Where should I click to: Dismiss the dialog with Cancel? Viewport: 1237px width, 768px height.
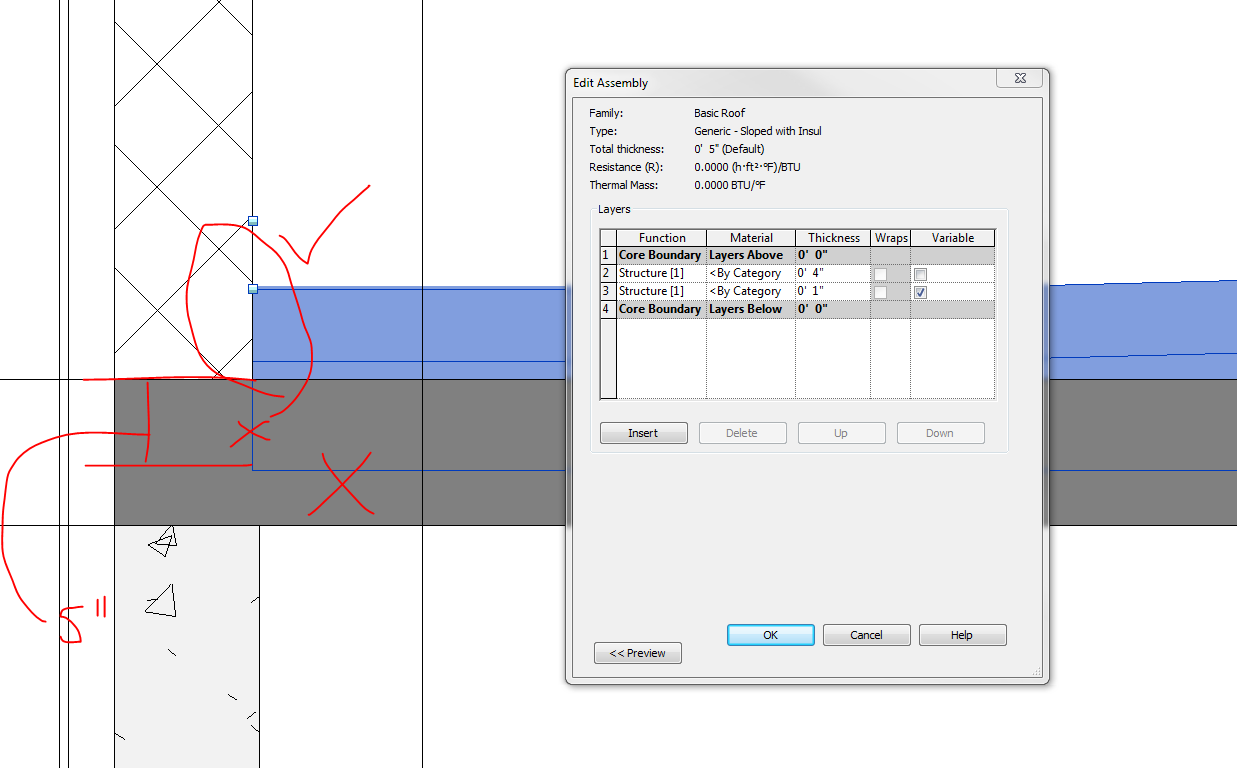tap(866, 634)
